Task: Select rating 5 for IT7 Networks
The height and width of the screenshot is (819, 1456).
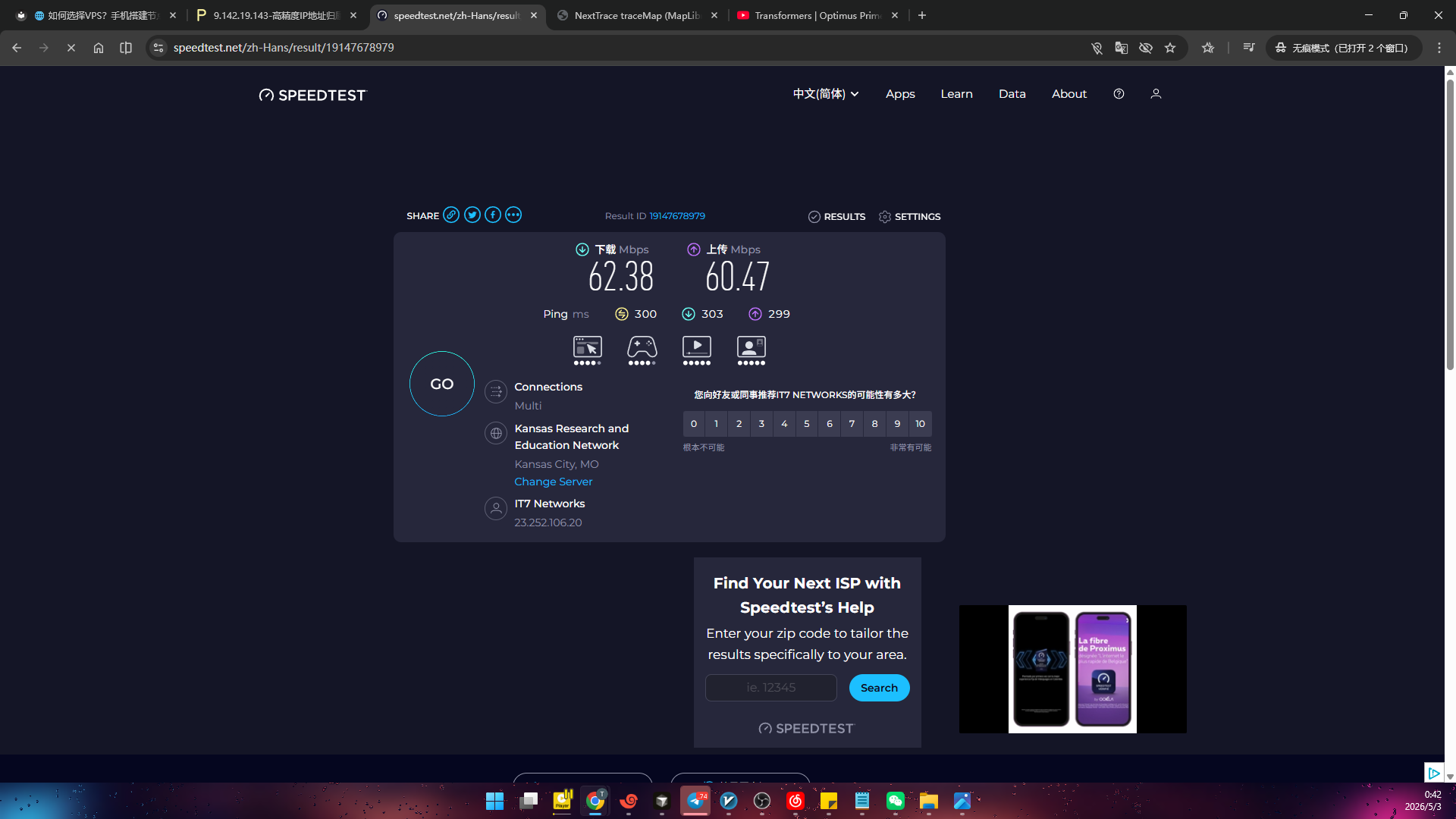Action: tap(807, 424)
